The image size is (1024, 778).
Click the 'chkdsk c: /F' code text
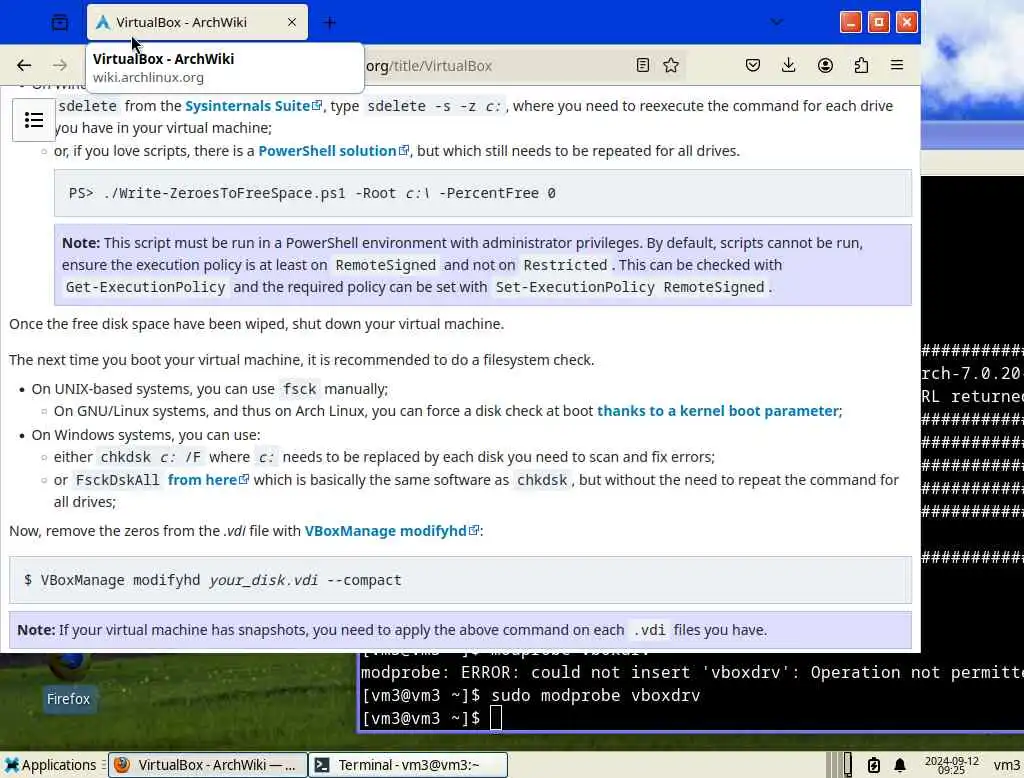coord(150,457)
